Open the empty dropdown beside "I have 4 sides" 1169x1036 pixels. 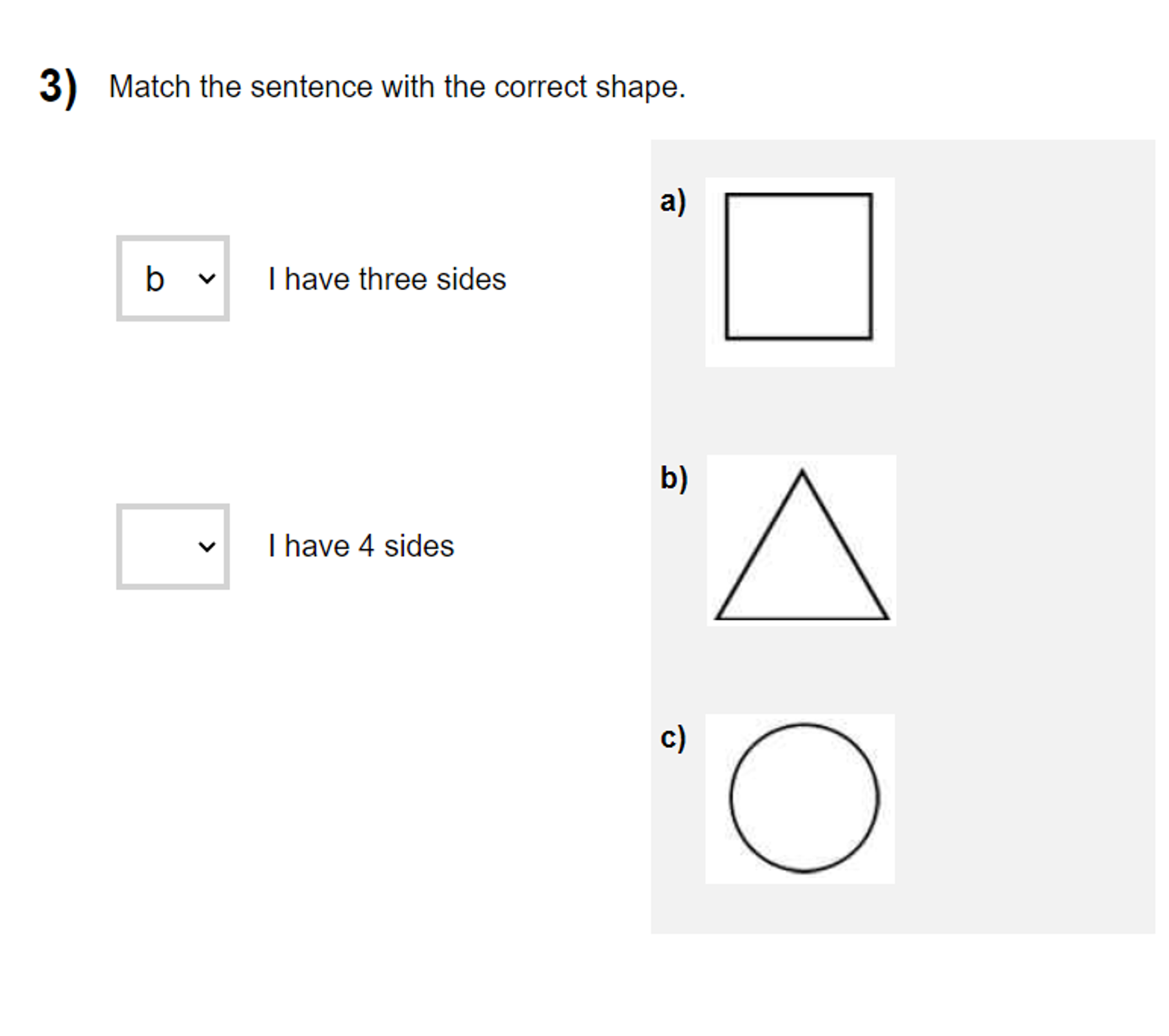[173, 546]
